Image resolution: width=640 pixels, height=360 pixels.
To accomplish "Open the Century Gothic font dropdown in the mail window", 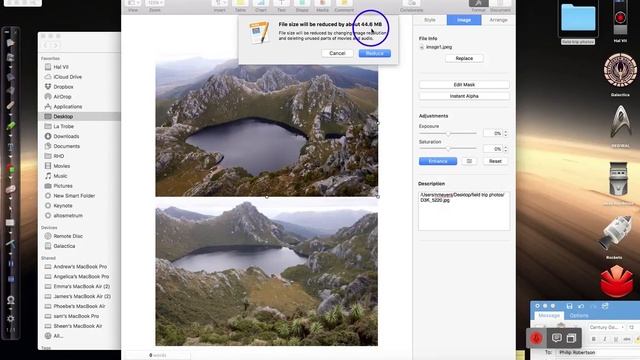I will pos(607,327).
